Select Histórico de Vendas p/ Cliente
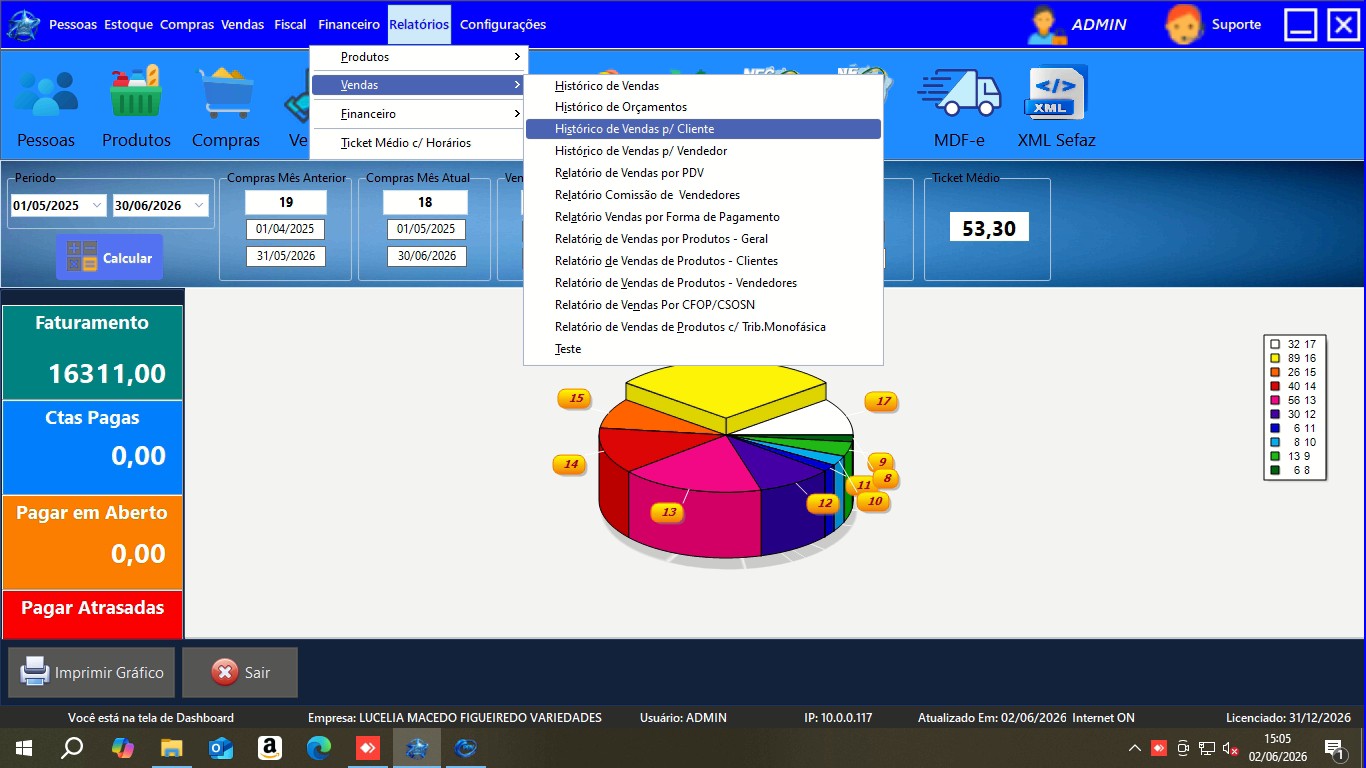This screenshot has height=768, width=1366. [703, 129]
